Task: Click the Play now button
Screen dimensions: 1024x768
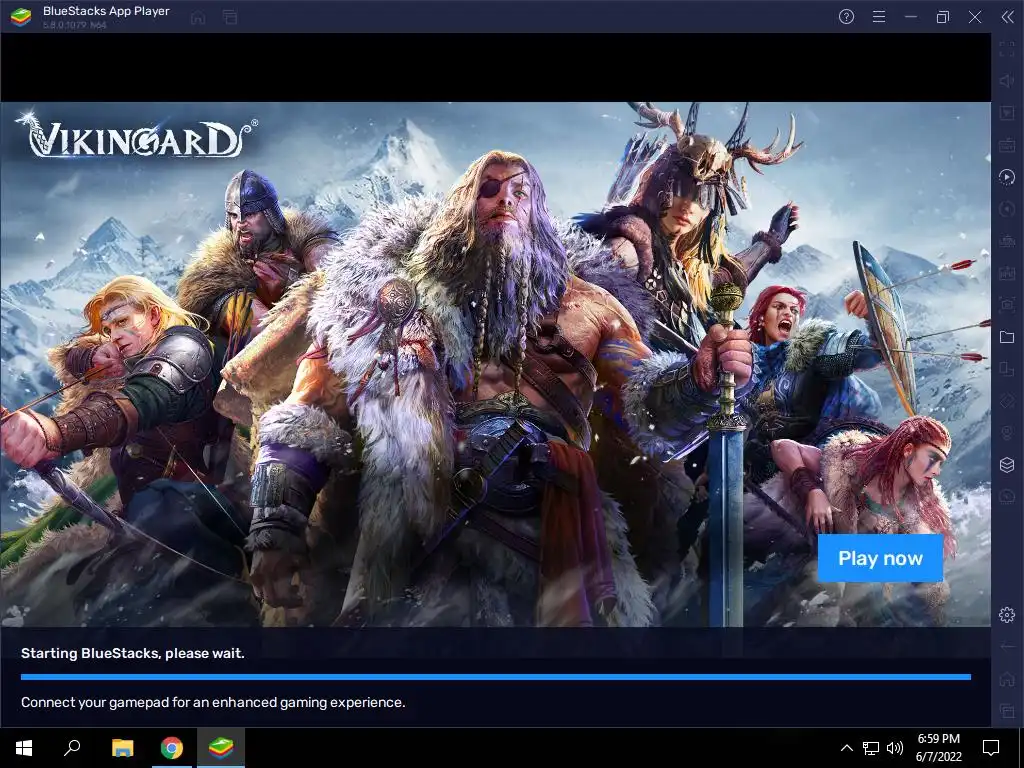Action: tap(880, 558)
